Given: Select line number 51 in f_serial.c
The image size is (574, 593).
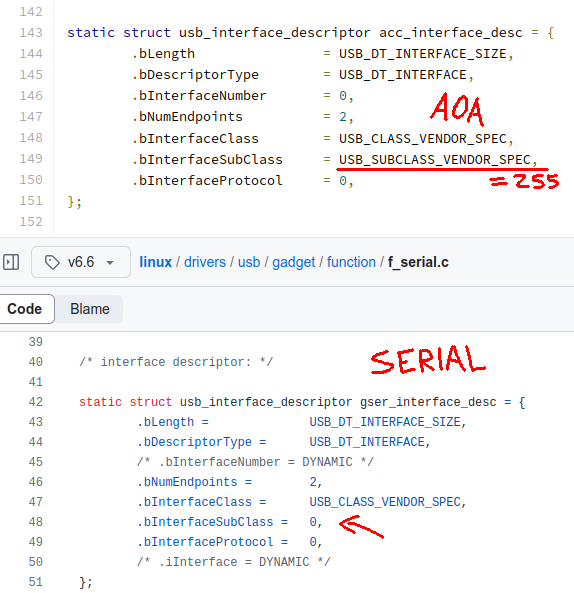Looking at the screenshot, I should point(36,582).
